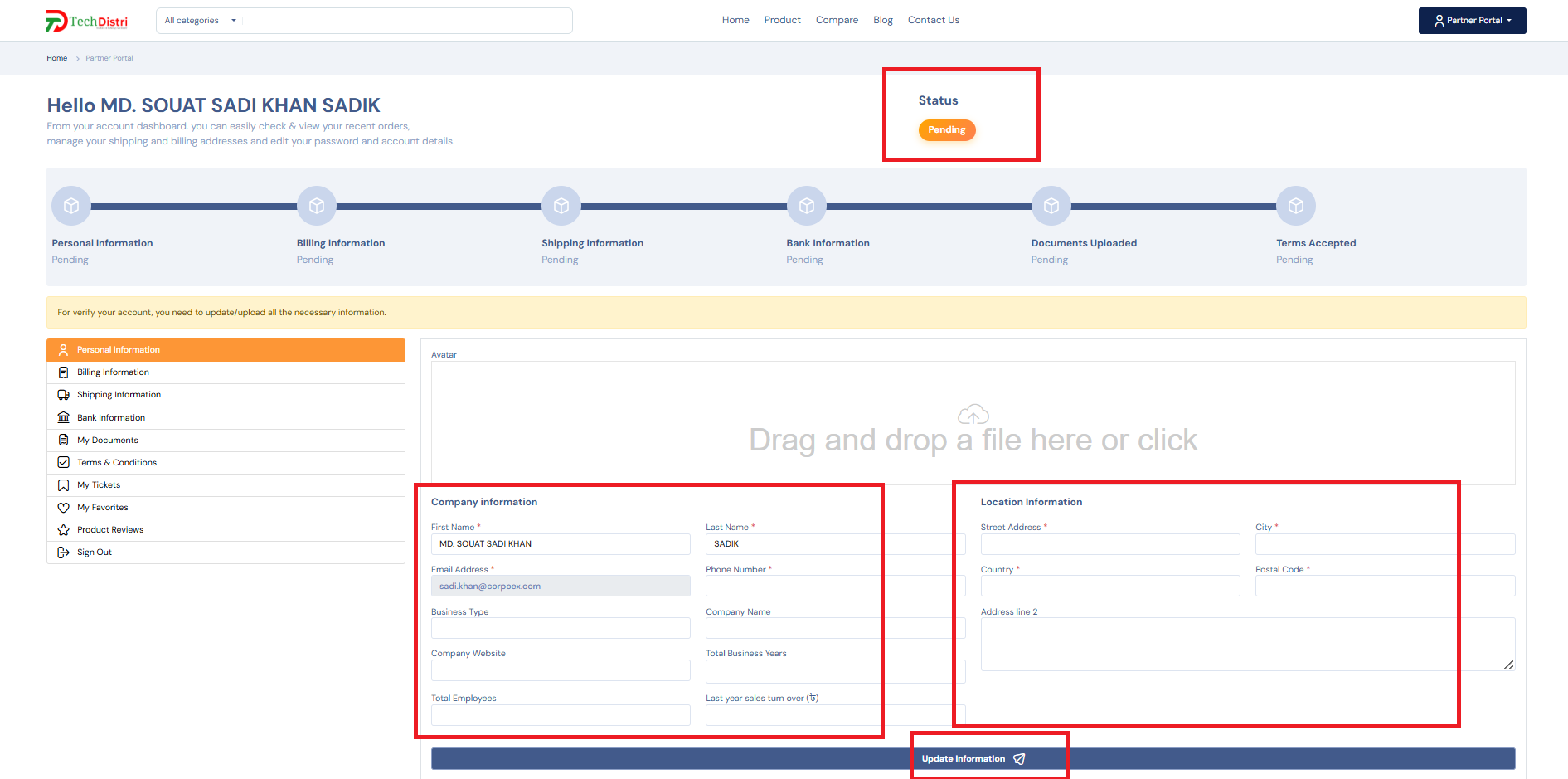Click the Home breadcrumb link
Image resolution: width=1568 pixels, height=779 pixels.
click(56, 58)
